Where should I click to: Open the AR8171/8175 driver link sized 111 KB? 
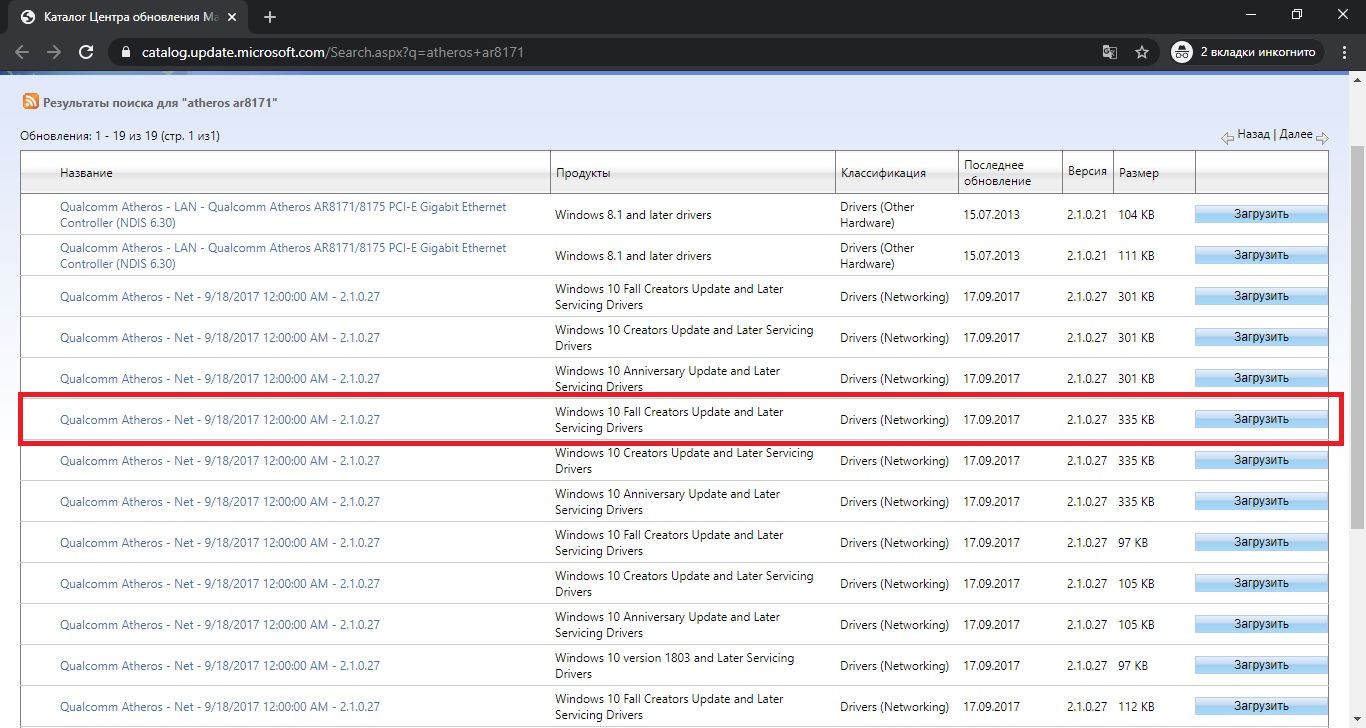click(x=283, y=256)
